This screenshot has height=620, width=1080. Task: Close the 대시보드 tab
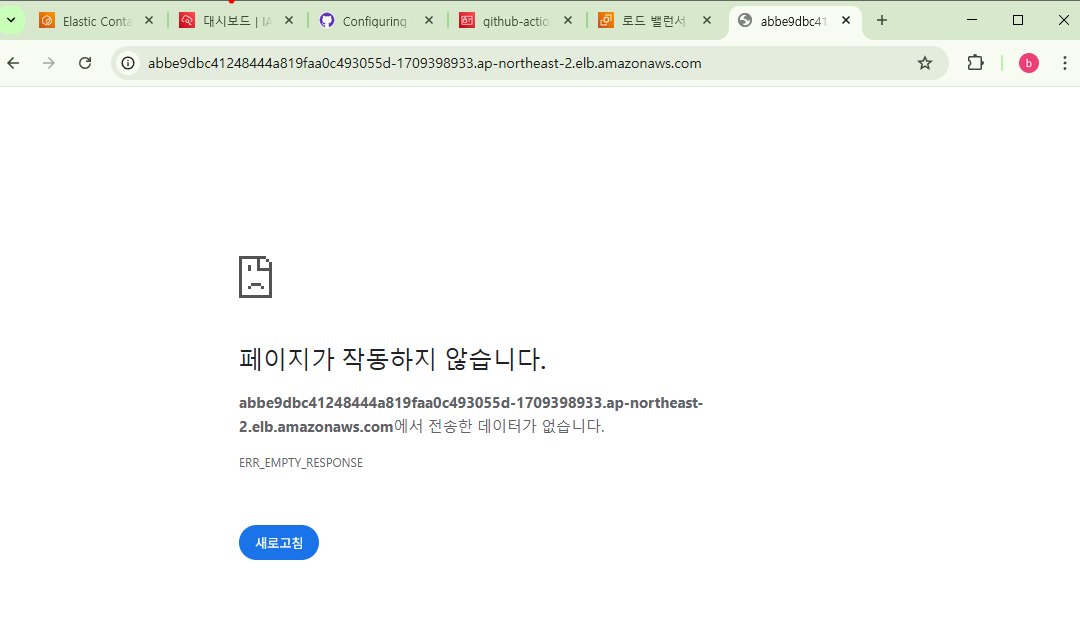[x=289, y=21]
